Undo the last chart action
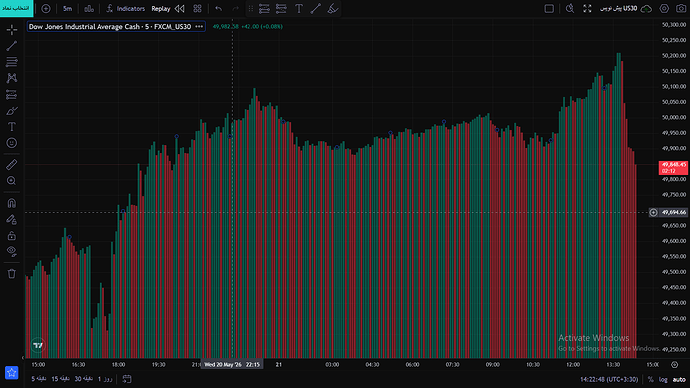Image resolution: width=690 pixels, height=388 pixels. (219, 8)
